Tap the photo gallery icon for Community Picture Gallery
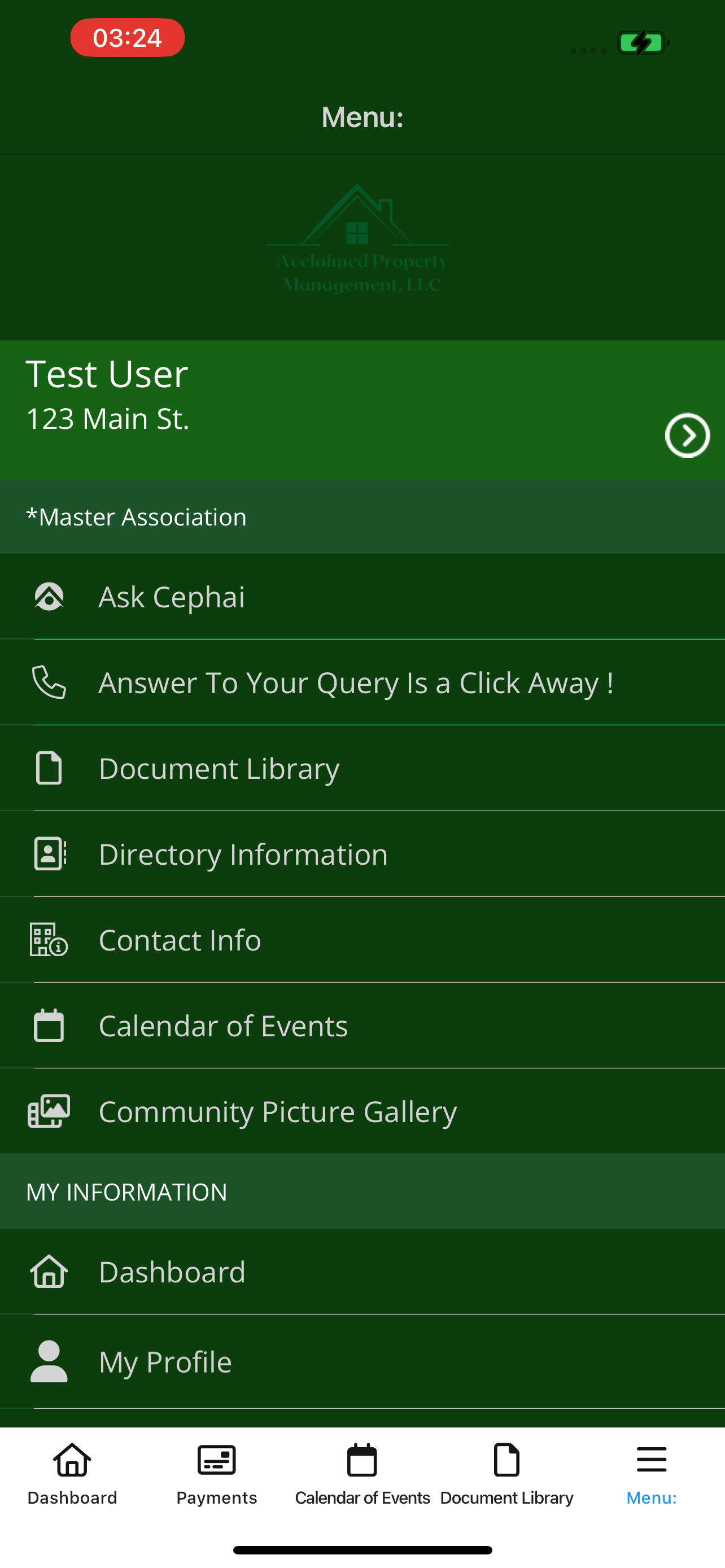Screen dimensions: 725x1568 [x=49, y=1111]
